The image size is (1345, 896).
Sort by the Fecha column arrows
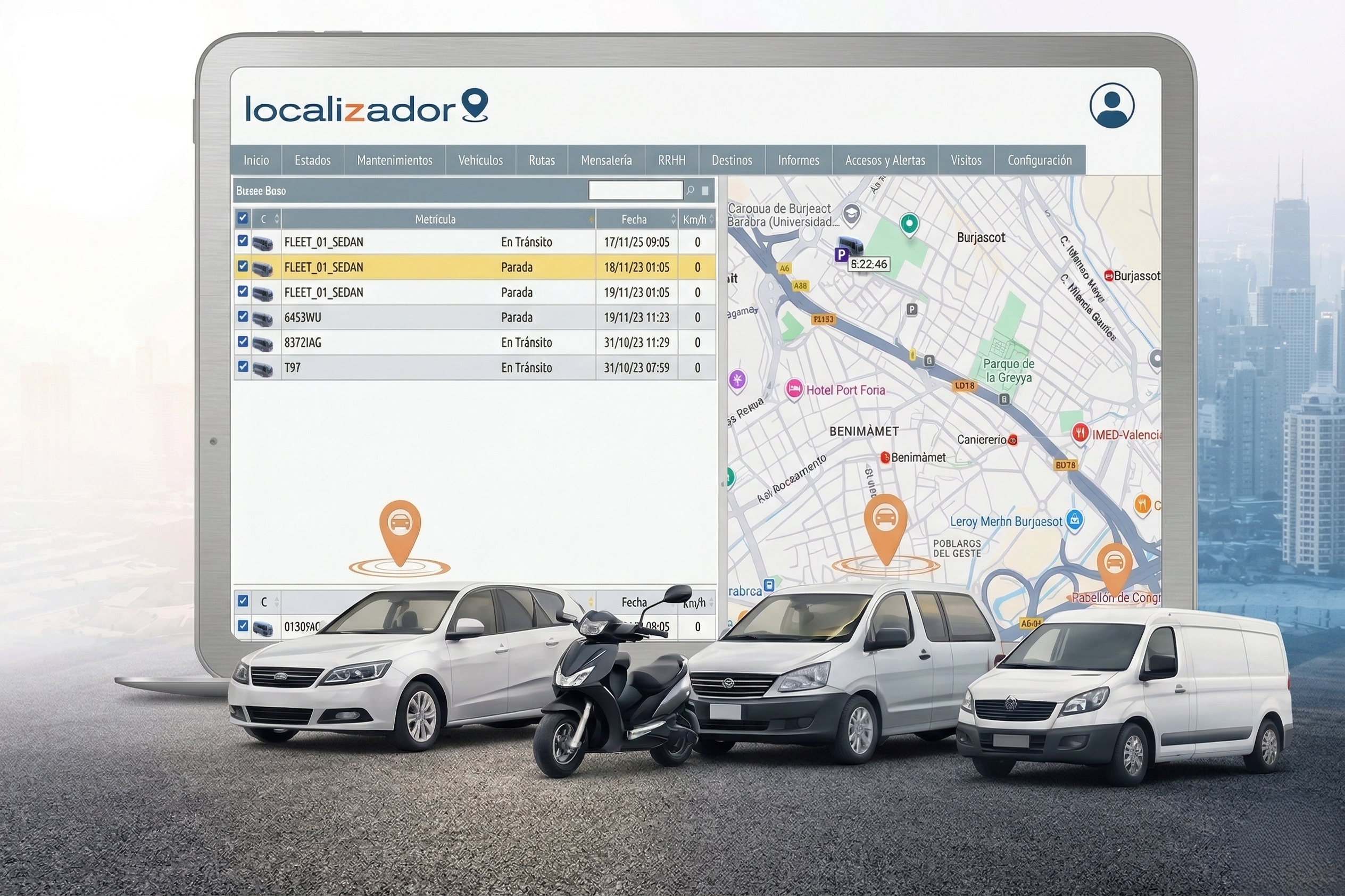(x=673, y=219)
